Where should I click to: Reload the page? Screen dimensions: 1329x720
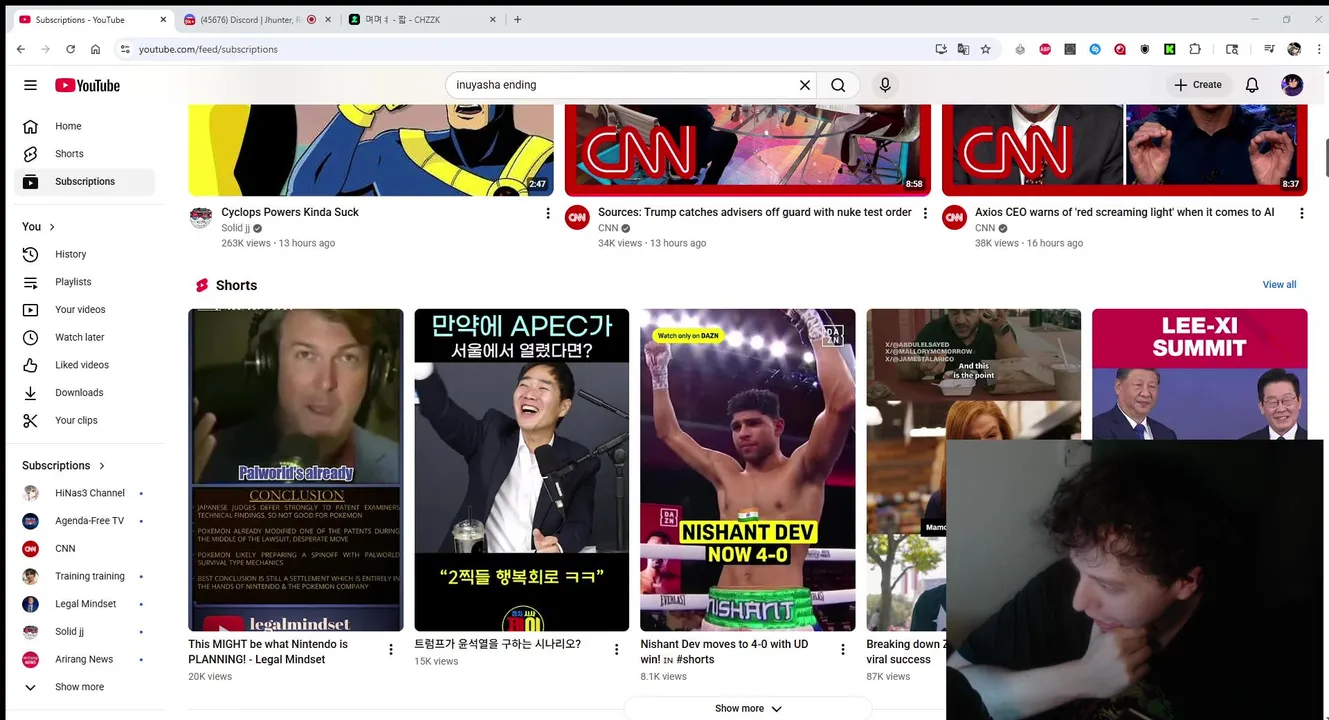click(x=70, y=49)
